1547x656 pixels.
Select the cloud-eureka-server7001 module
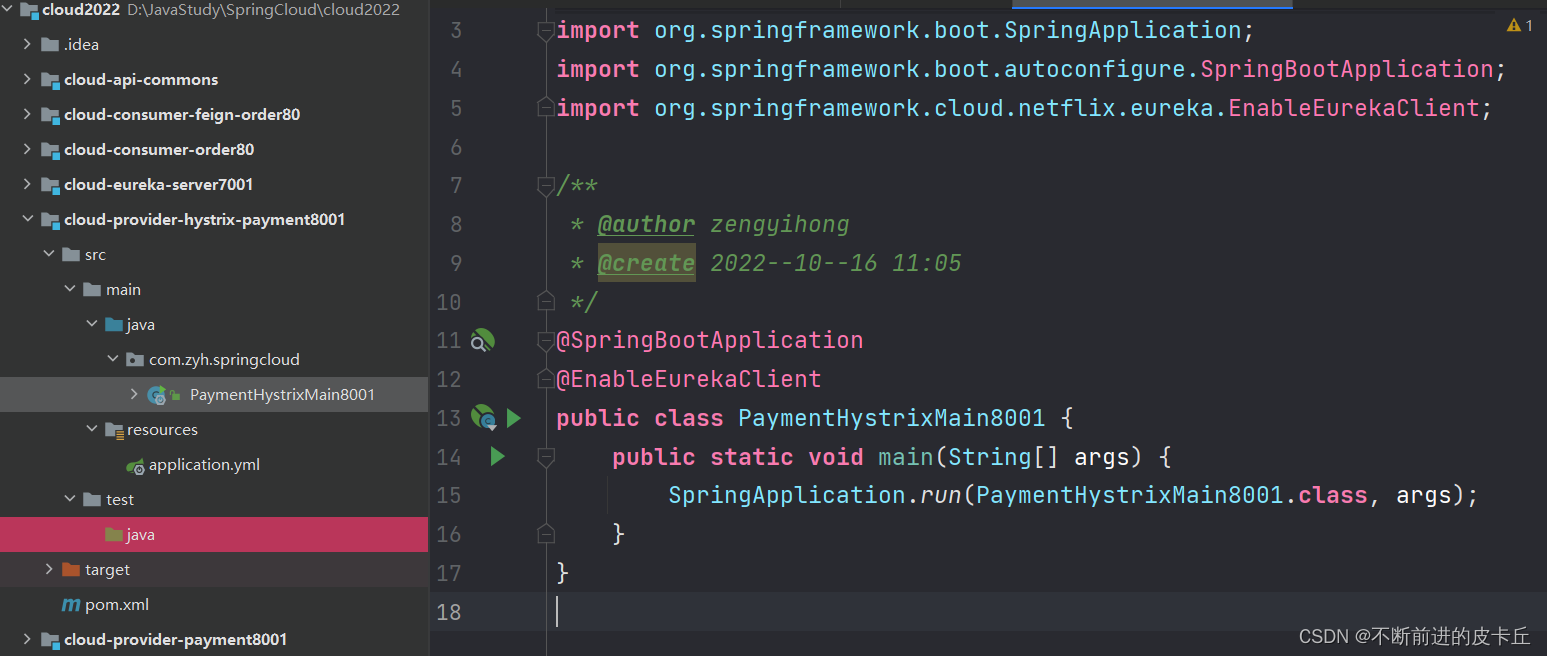(155, 184)
